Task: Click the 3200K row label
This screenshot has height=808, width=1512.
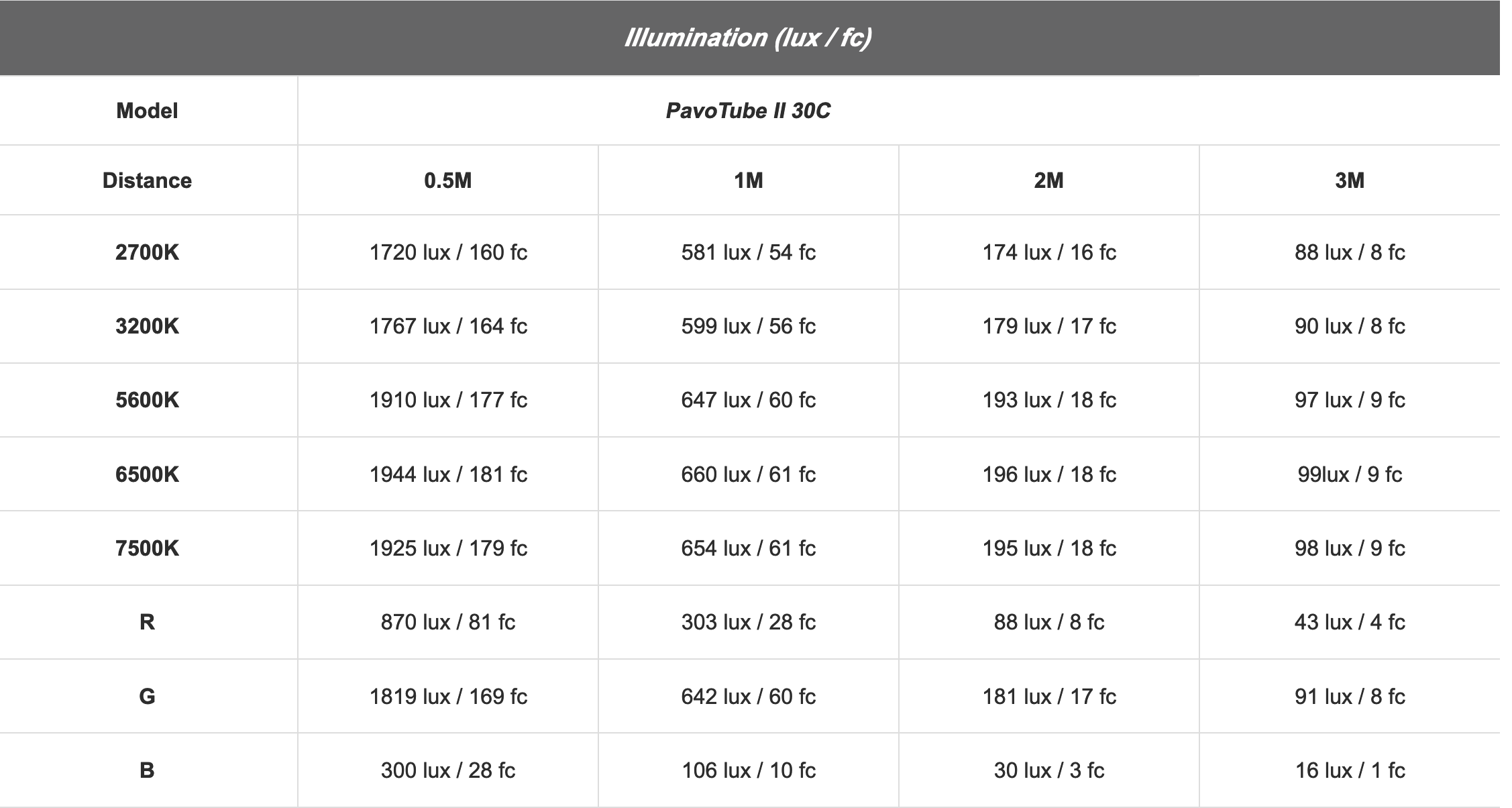Action: tap(147, 326)
